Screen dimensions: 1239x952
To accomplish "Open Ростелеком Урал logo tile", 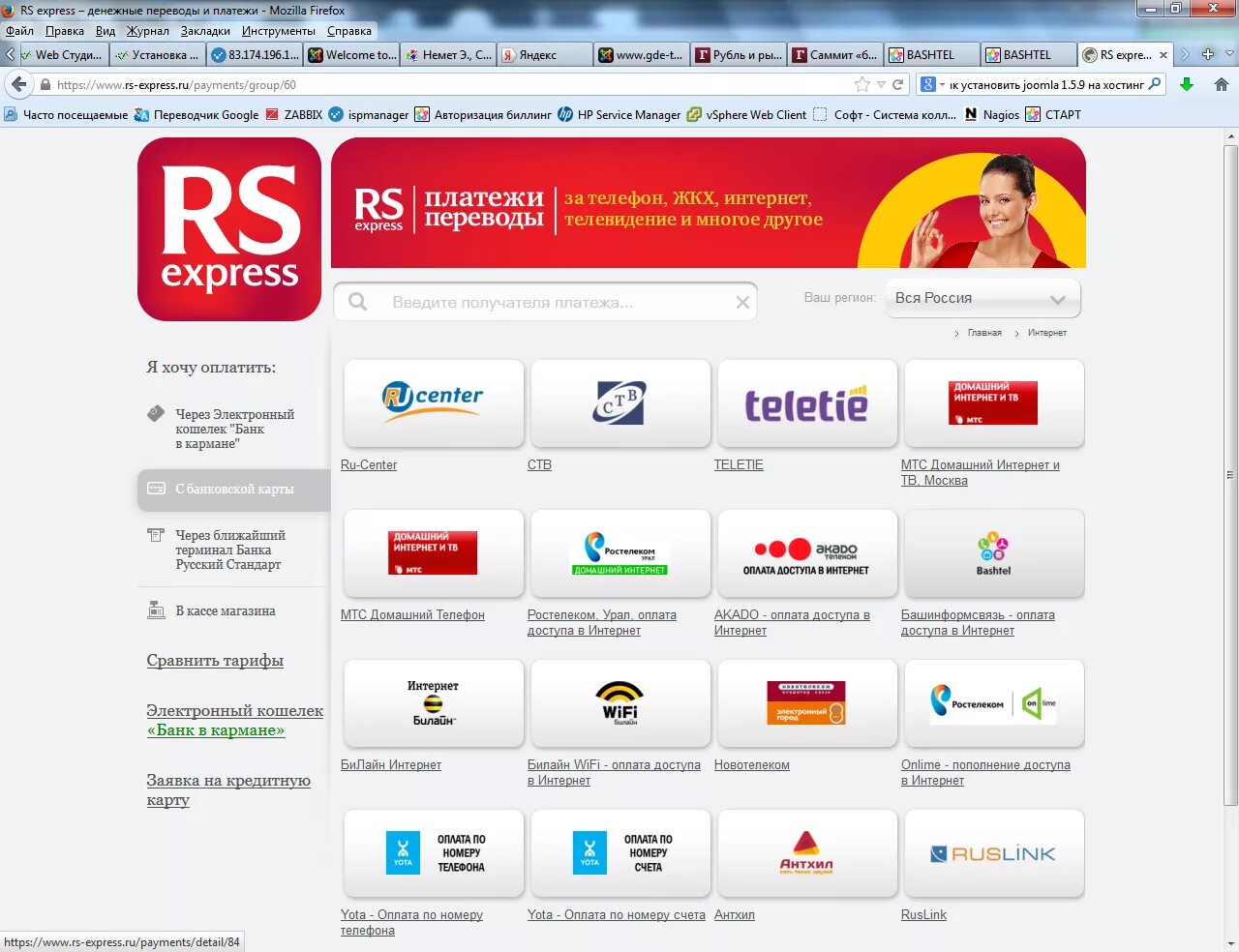I will coord(620,553).
